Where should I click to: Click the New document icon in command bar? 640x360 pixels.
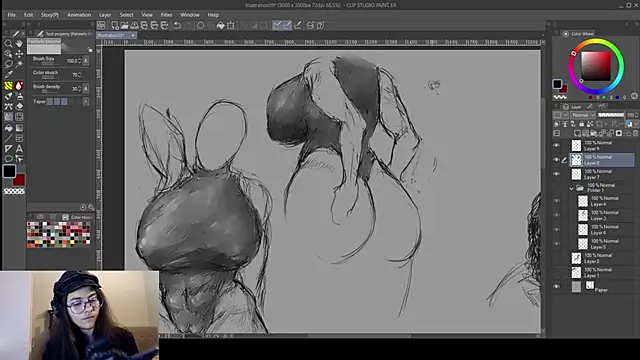[115, 25]
